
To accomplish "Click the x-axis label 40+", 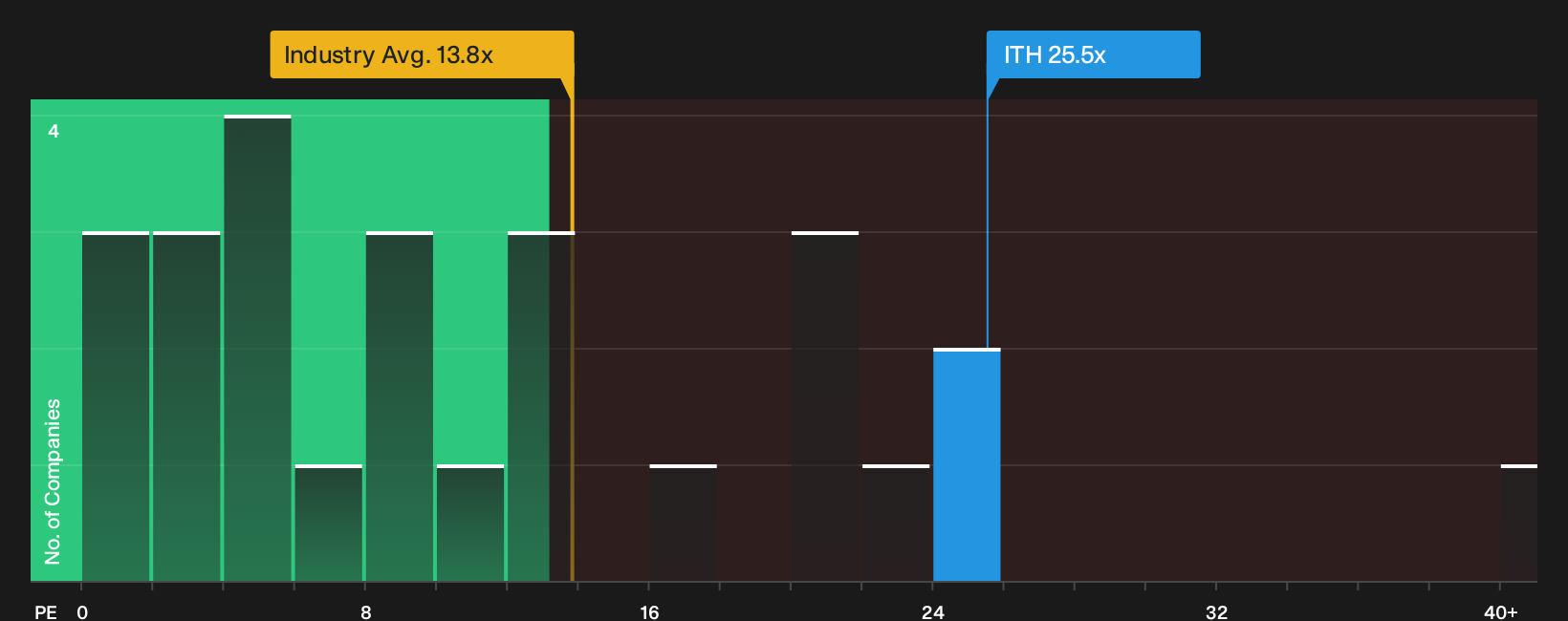I will tap(1500, 611).
